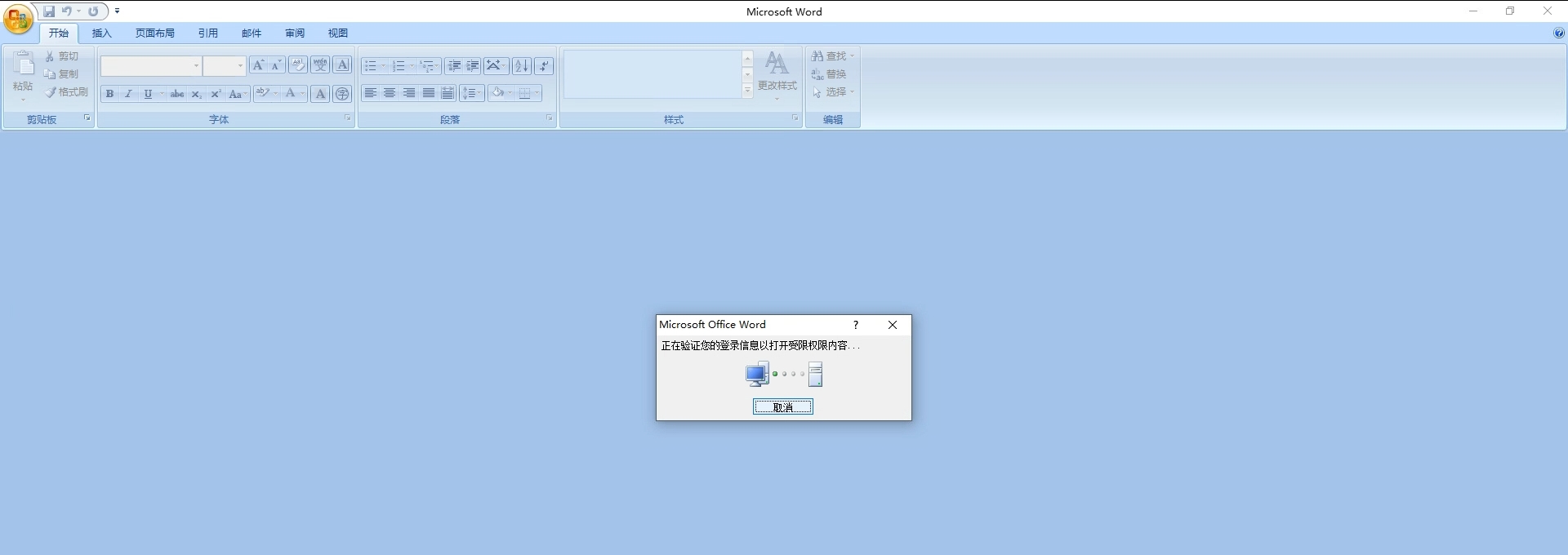Click the Cancel (取消) button in dialog

tap(783, 406)
